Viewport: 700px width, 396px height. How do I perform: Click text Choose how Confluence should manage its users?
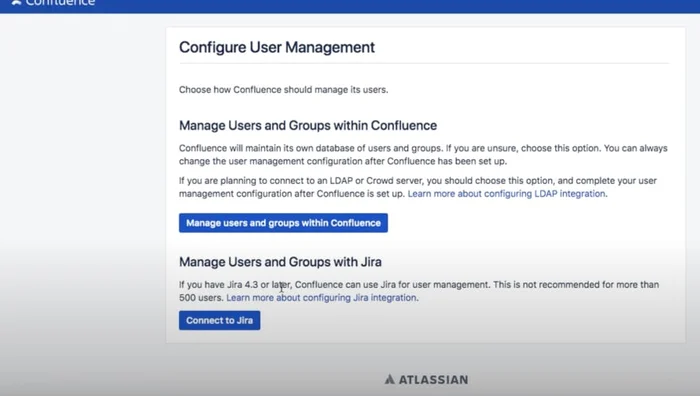tap(283, 90)
